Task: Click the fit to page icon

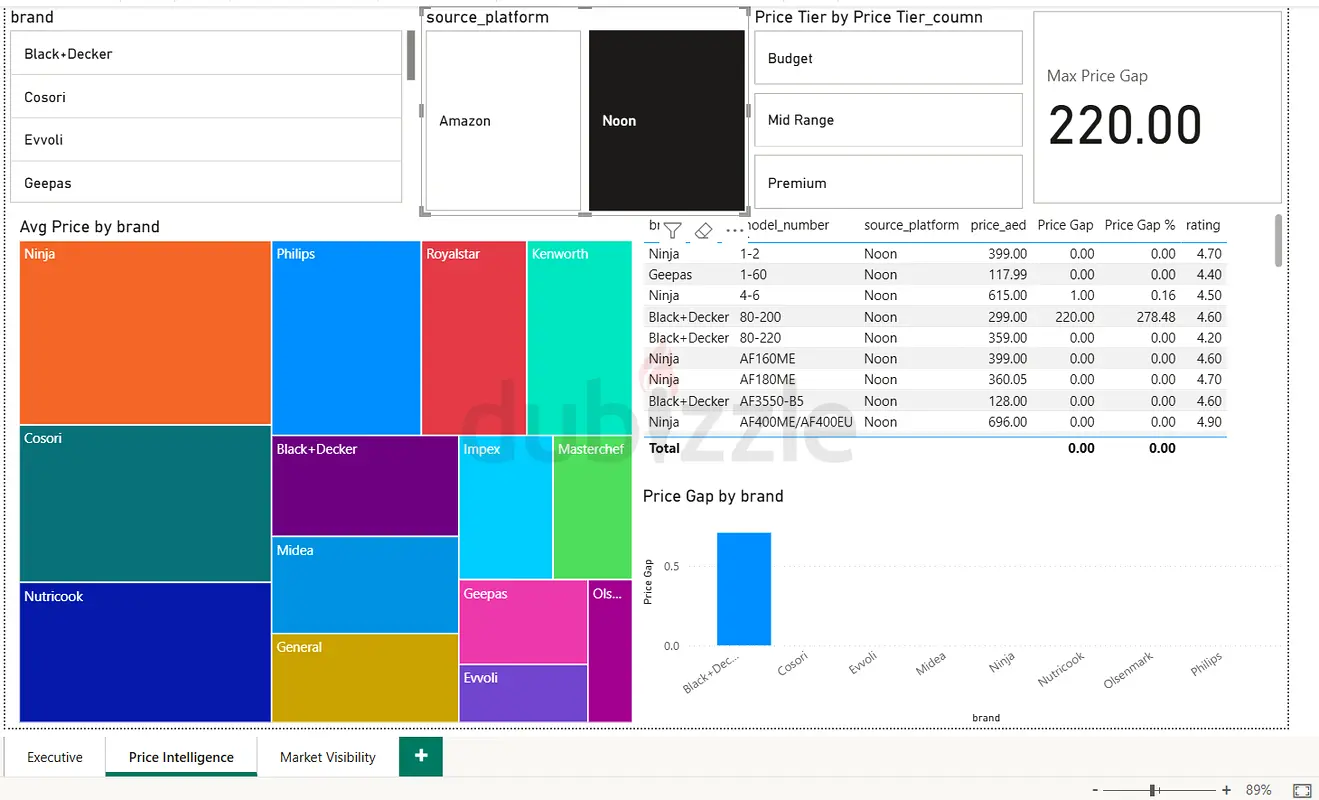Action: (1302, 790)
